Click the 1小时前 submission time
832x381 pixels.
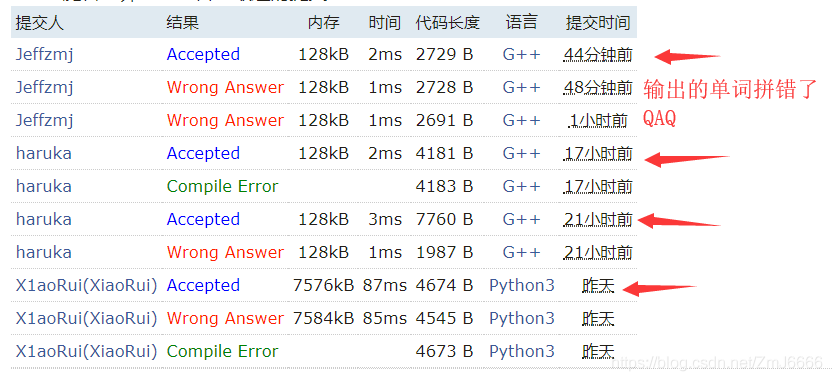[x=598, y=120]
